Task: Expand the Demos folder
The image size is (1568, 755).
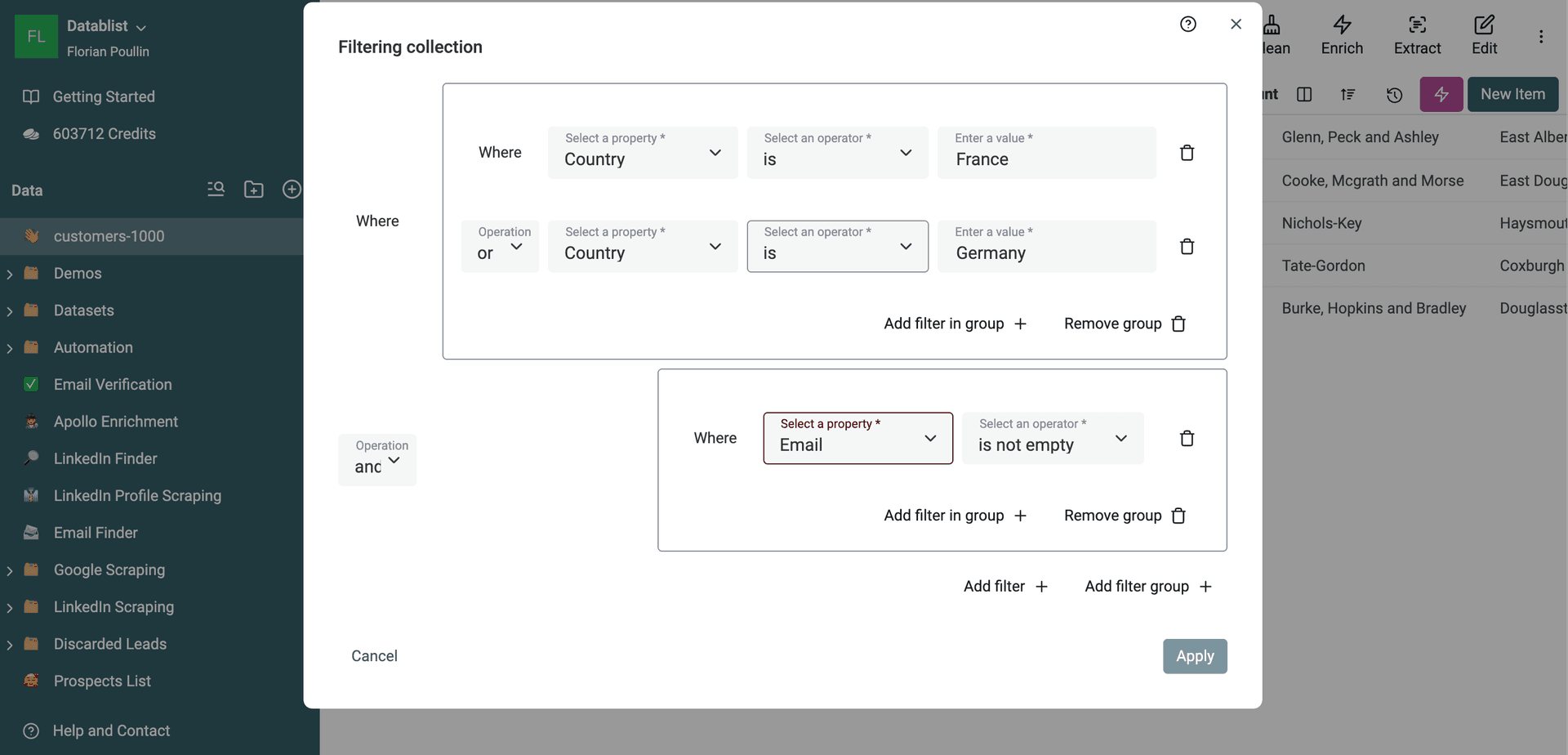Action: 10,273
